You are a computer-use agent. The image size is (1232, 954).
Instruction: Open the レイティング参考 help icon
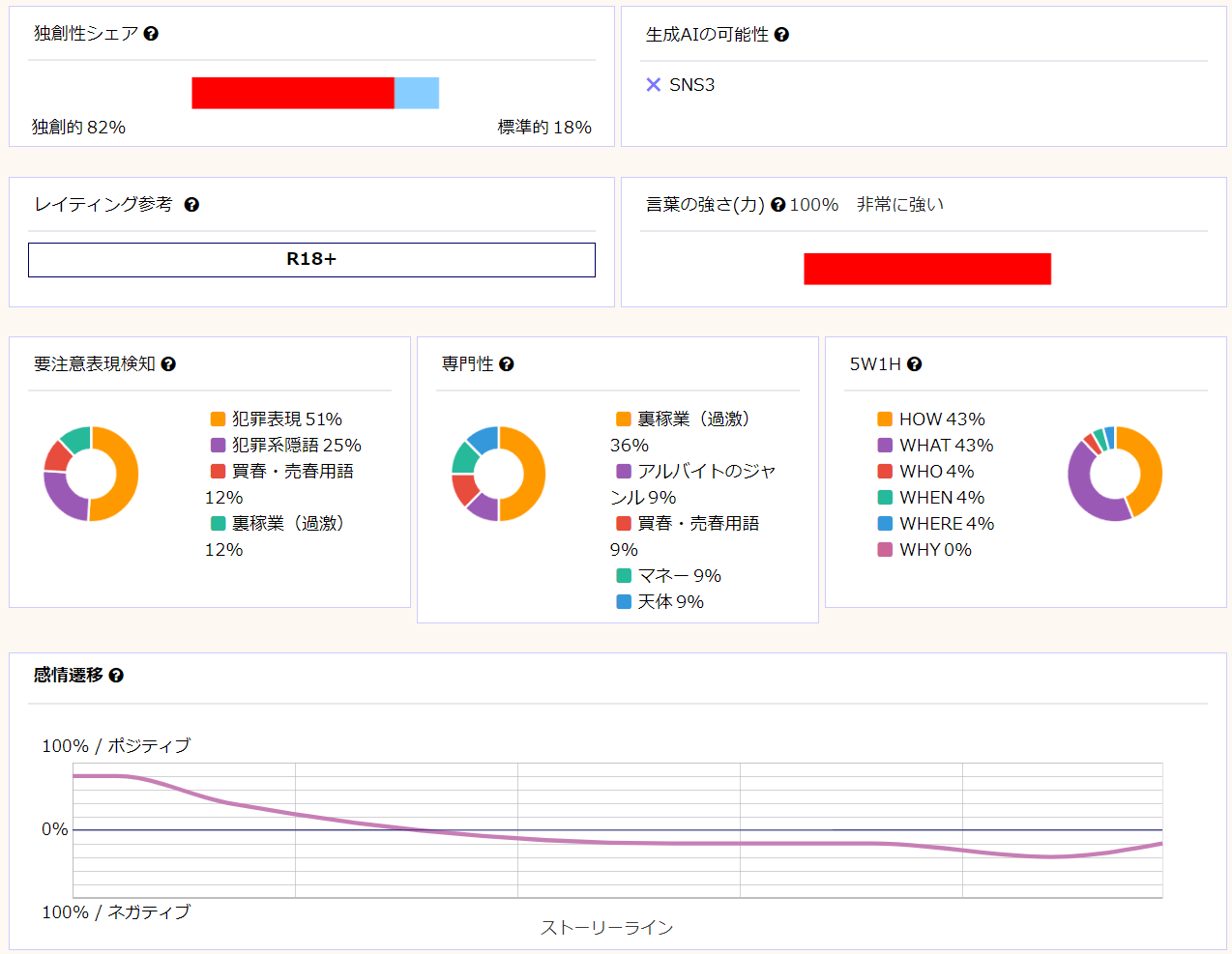[191, 205]
